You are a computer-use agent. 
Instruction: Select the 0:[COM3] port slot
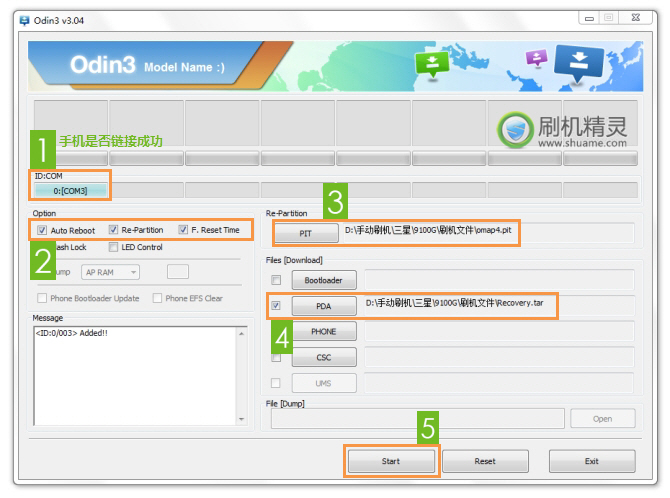[71, 191]
